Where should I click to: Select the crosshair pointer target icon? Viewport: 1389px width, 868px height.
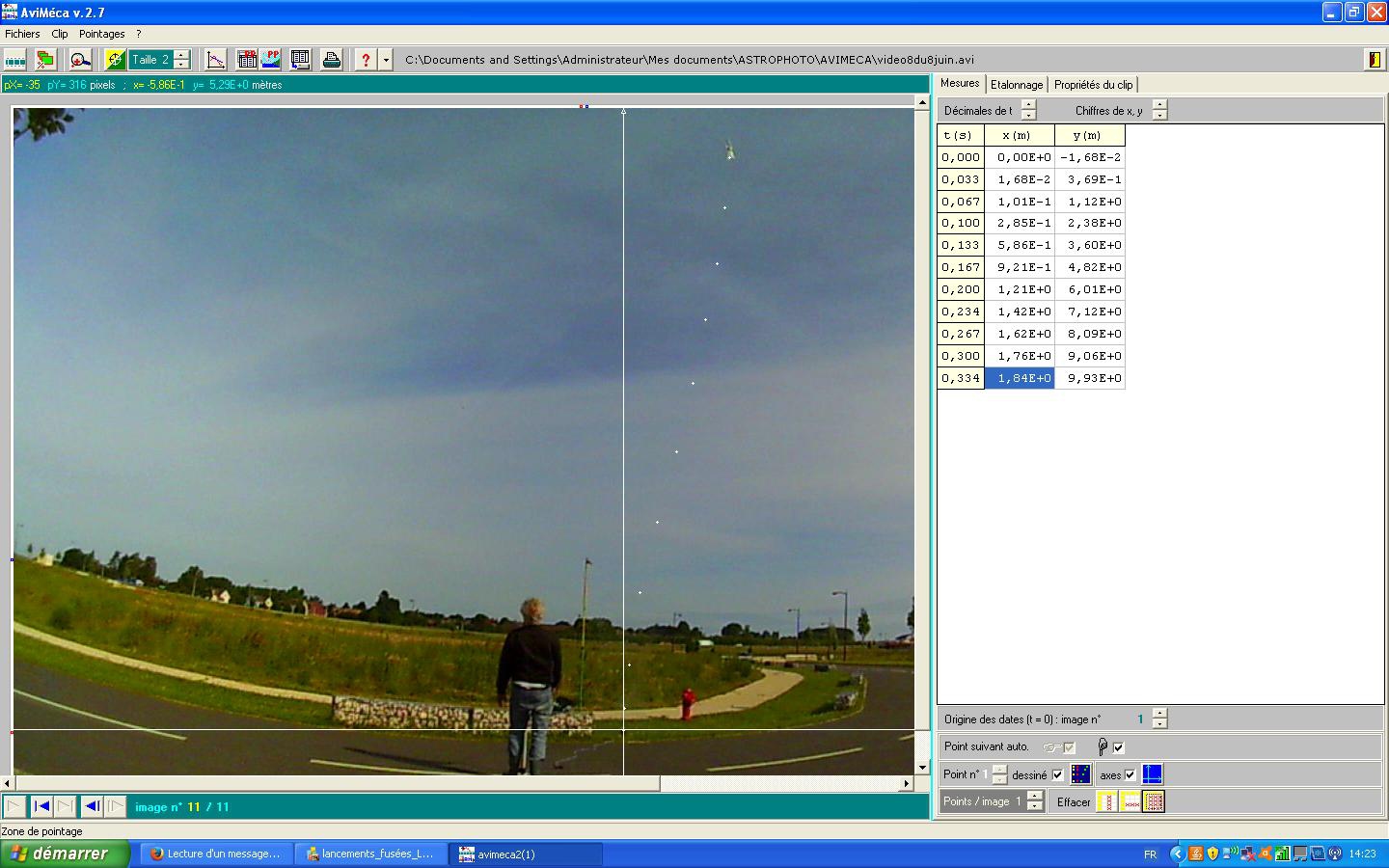coord(116,60)
